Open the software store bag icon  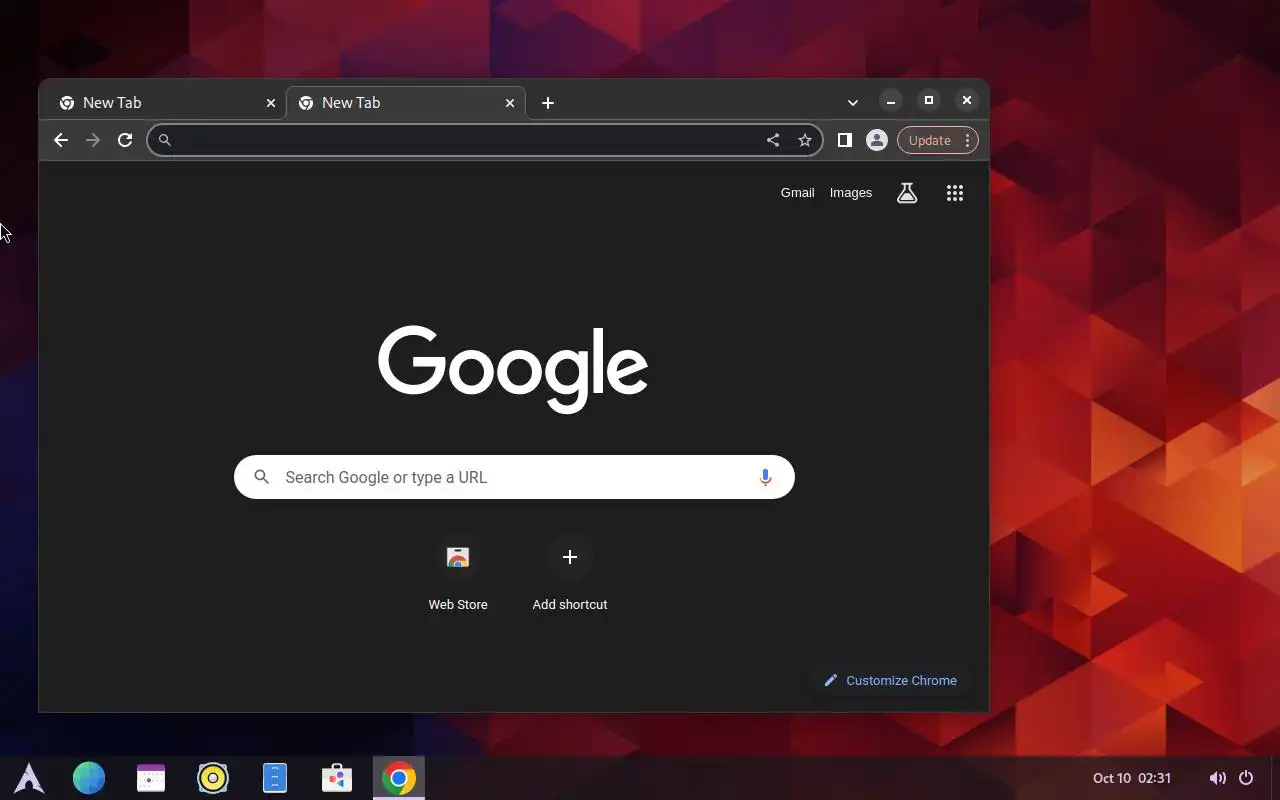coord(337,778)
